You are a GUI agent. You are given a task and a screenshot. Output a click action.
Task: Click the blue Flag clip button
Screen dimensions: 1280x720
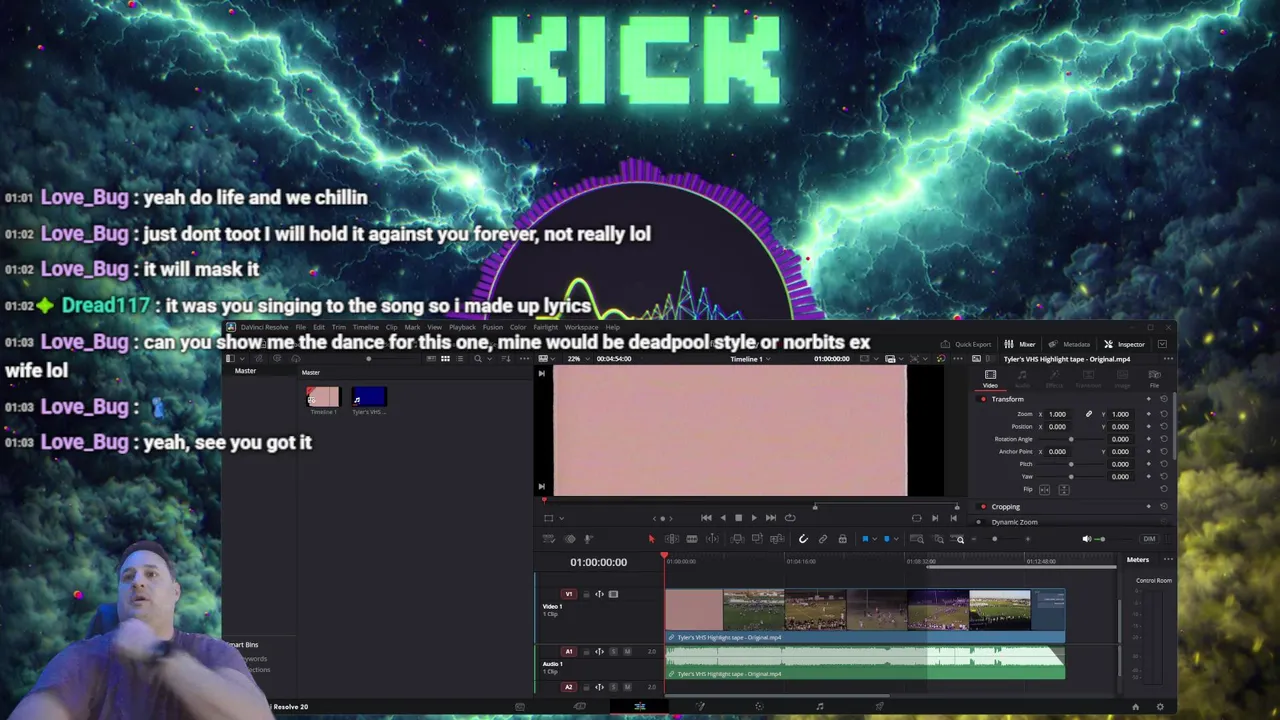tap(865, 539)
